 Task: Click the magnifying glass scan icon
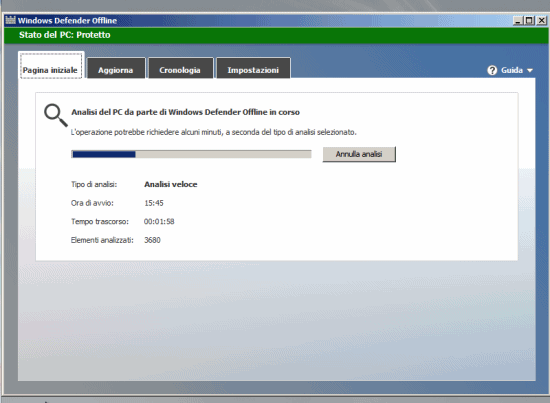click(x=55, y=115)
